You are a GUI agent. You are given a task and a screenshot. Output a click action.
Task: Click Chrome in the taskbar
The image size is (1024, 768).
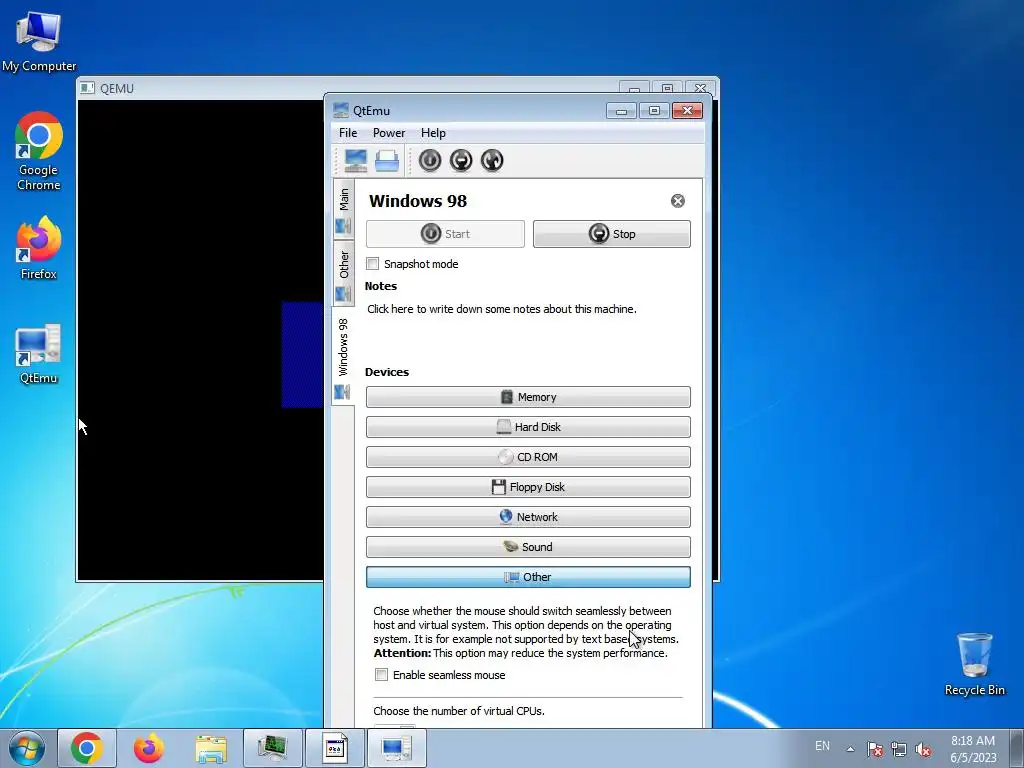[87, 748]
